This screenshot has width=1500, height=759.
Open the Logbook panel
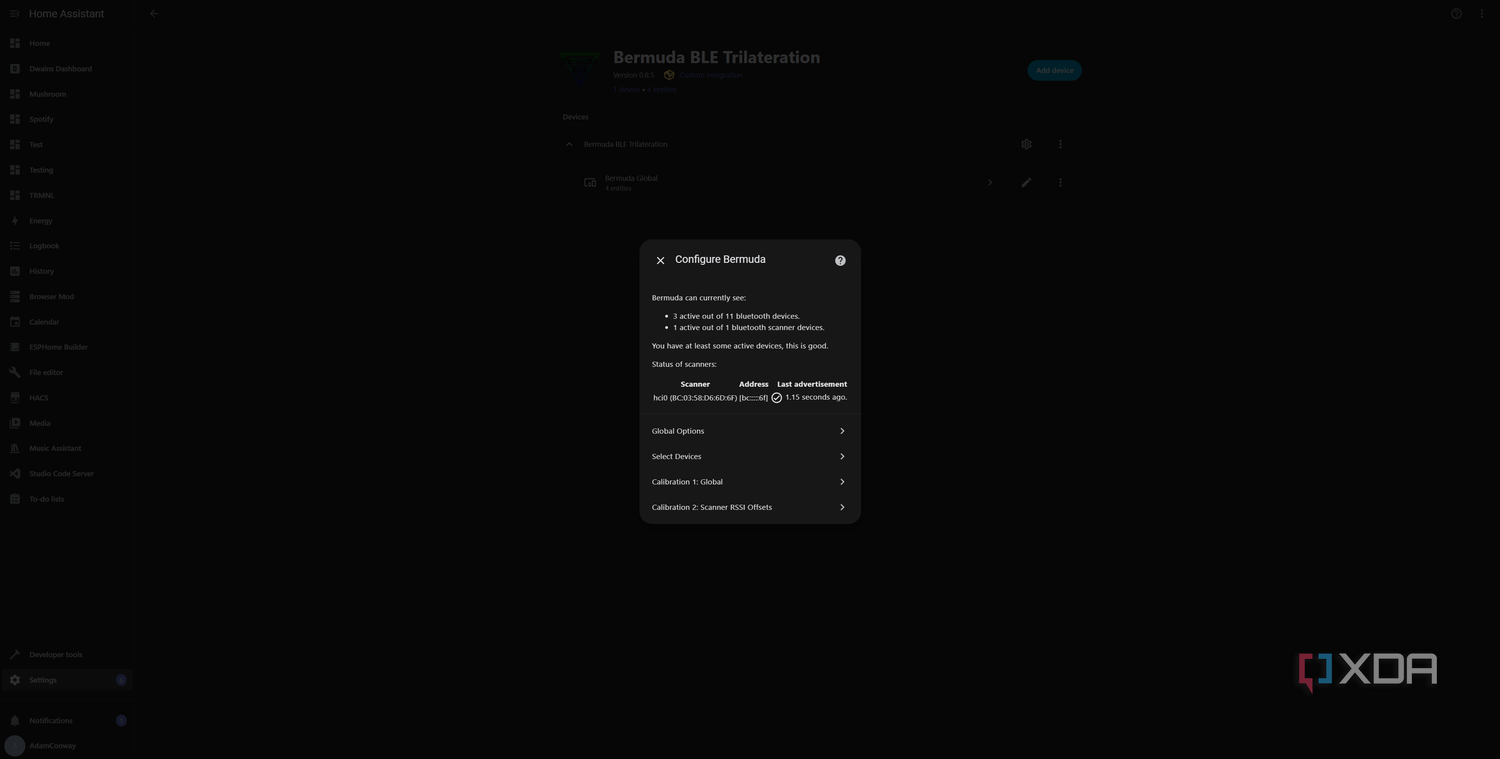coord(66,246)
